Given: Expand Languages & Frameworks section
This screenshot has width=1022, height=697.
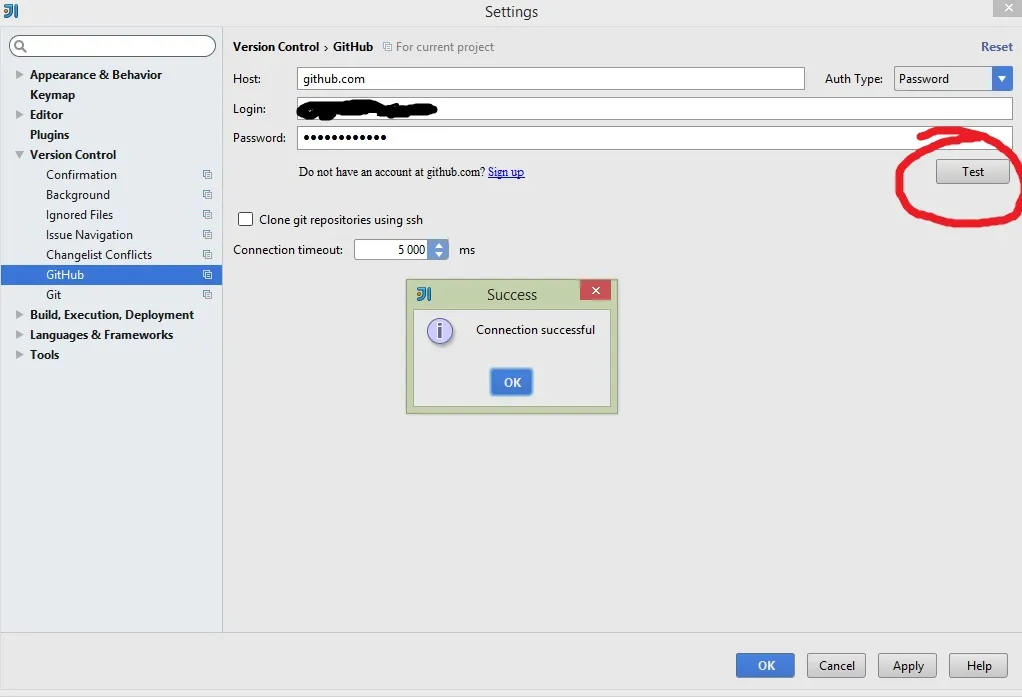Looking at the screenshot, I should coord(20,334).
